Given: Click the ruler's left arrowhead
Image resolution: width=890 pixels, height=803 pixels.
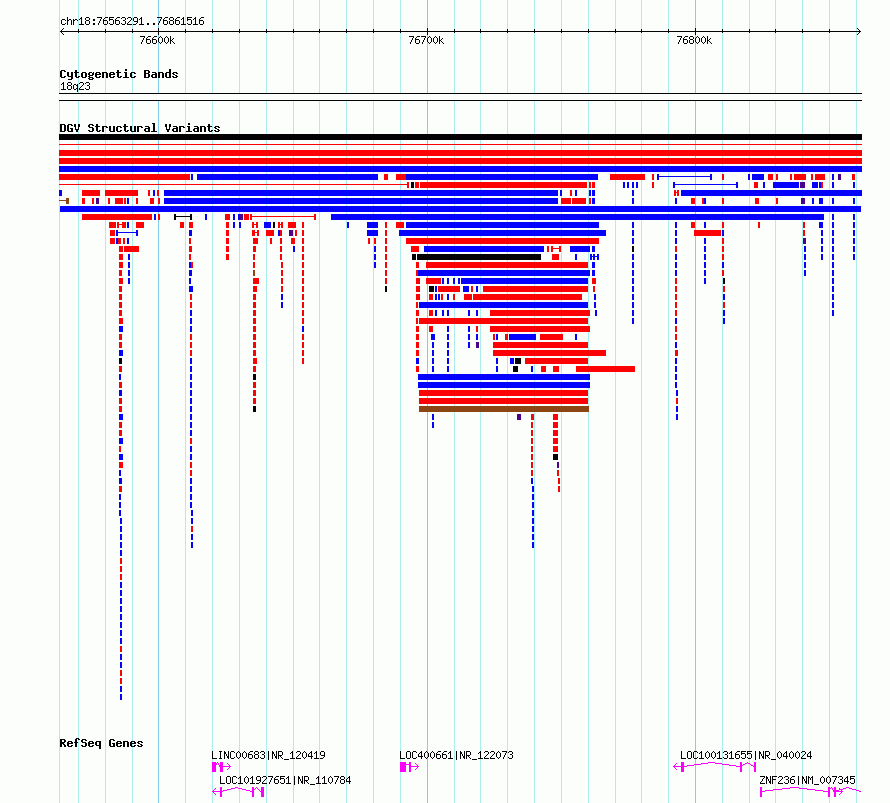Looking at the screenshot, I should [x=62, y=32].
